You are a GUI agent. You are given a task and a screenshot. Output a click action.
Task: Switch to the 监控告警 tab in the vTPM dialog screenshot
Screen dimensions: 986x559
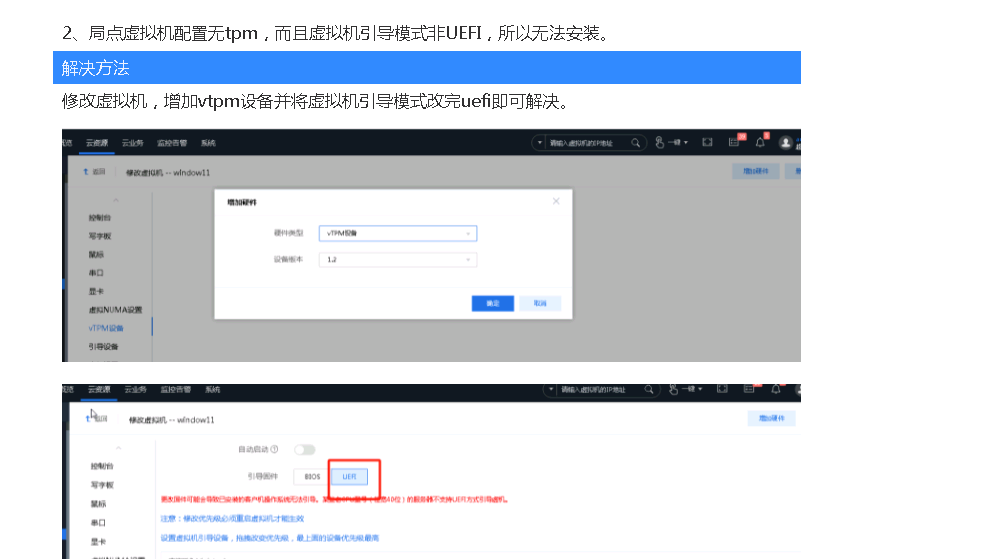coord(172,143)
